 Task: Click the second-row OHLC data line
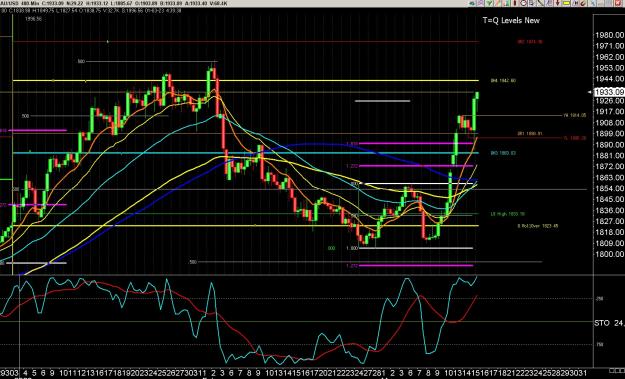[91, 11]
